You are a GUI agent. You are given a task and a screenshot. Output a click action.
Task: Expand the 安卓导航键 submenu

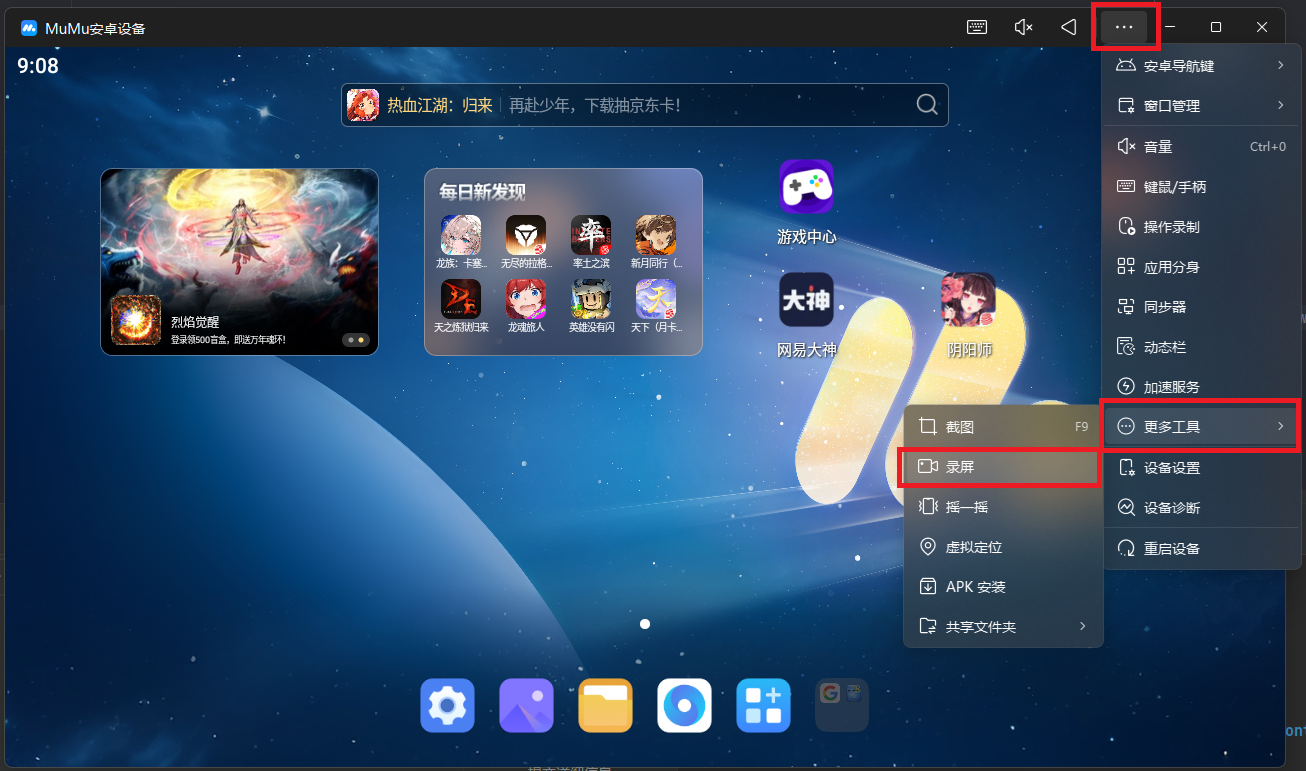(x=1200, y=66)
